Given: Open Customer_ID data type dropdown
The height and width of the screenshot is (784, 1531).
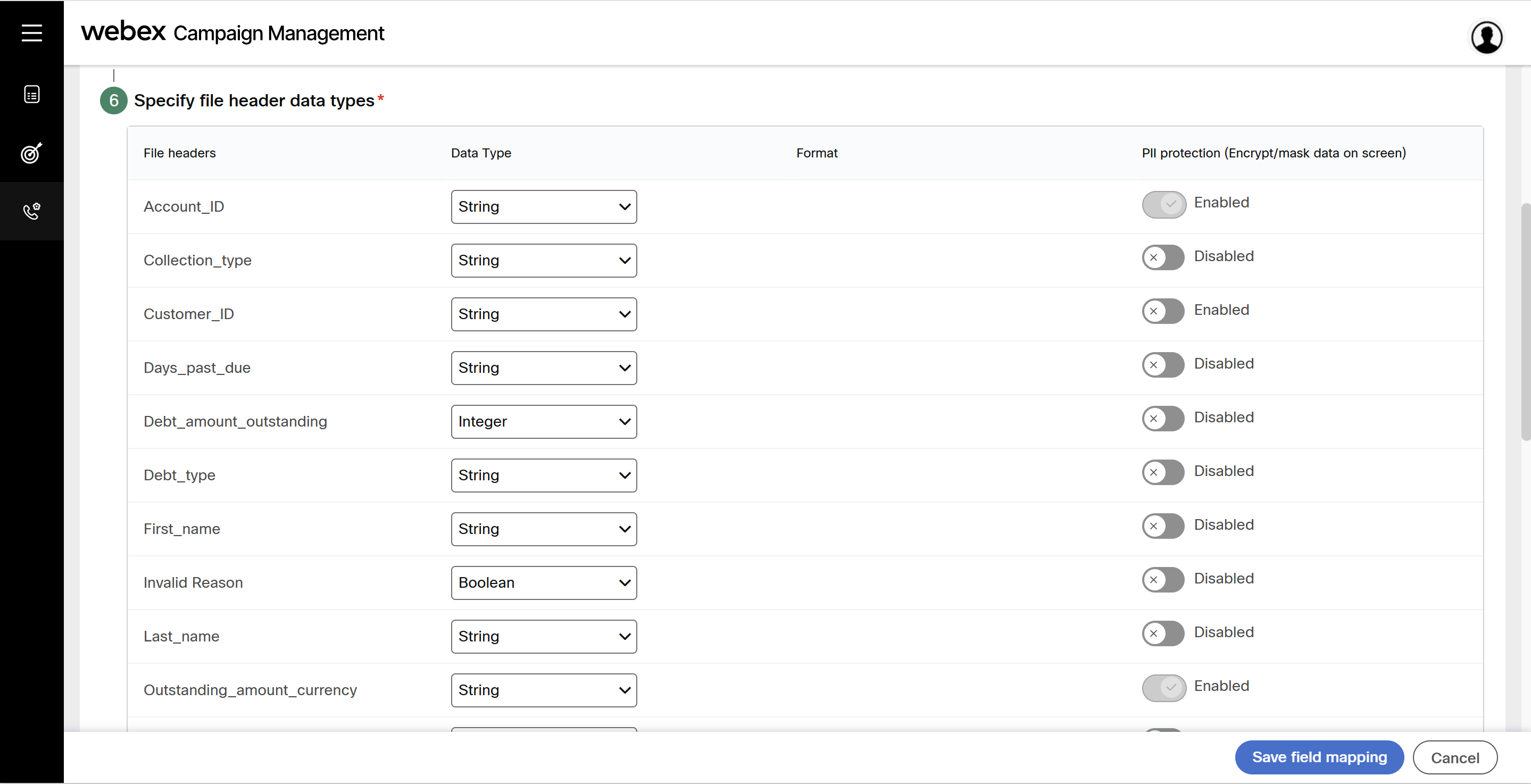Looking at the screenshot, I should [x=543, y=314].
